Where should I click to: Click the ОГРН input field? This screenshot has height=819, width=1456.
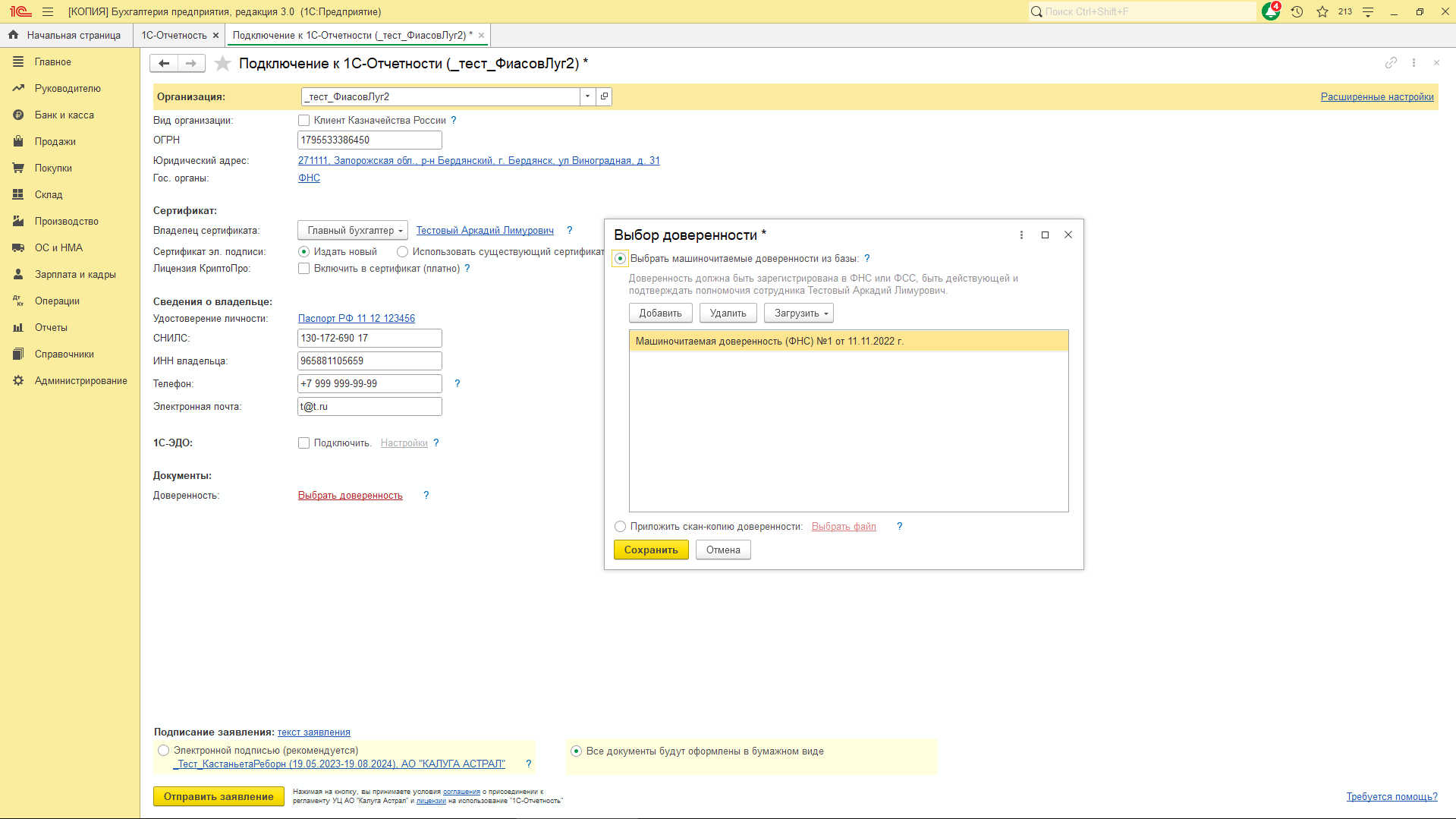pos(370,140)
